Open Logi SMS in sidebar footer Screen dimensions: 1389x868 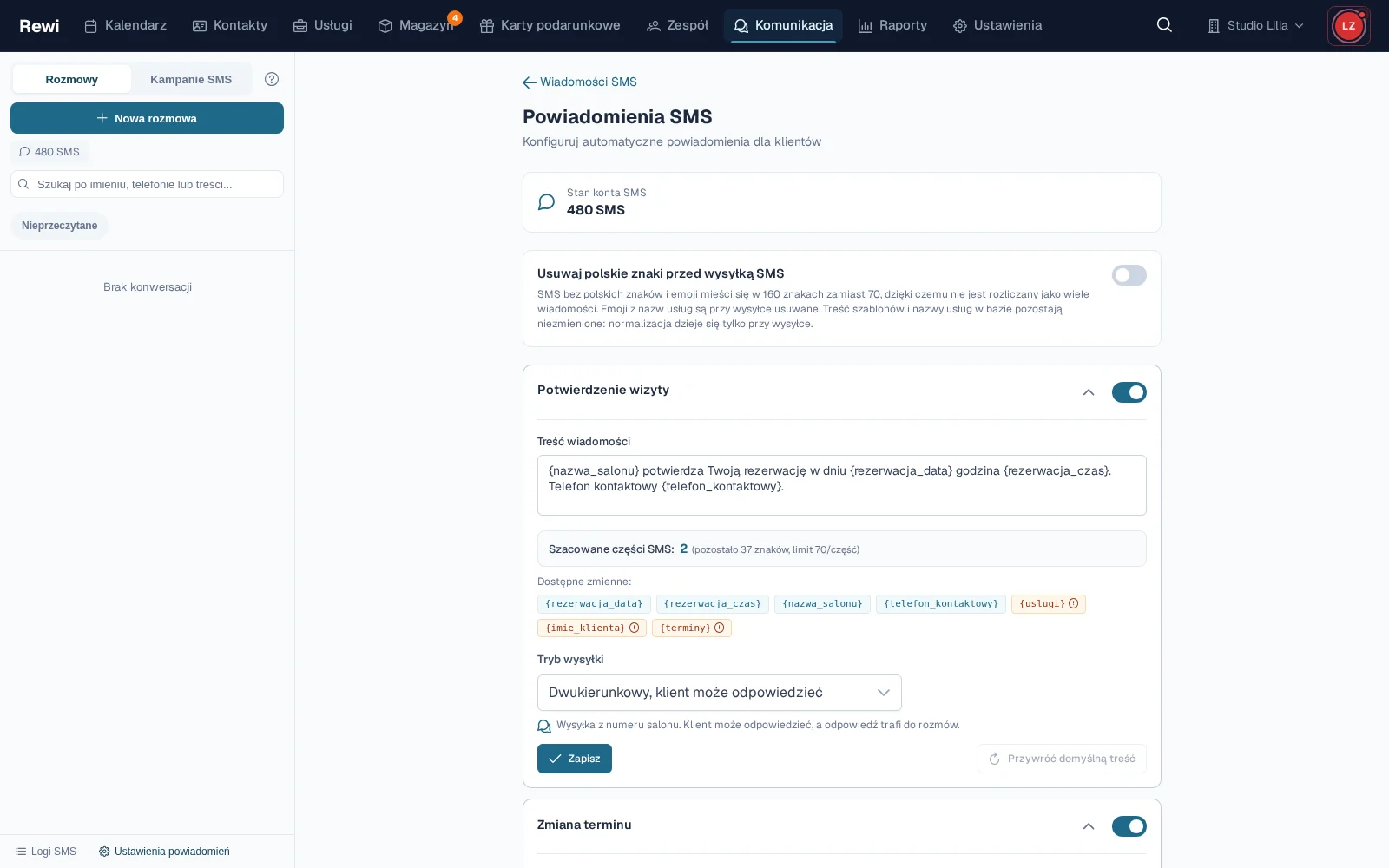pos(46,852)
